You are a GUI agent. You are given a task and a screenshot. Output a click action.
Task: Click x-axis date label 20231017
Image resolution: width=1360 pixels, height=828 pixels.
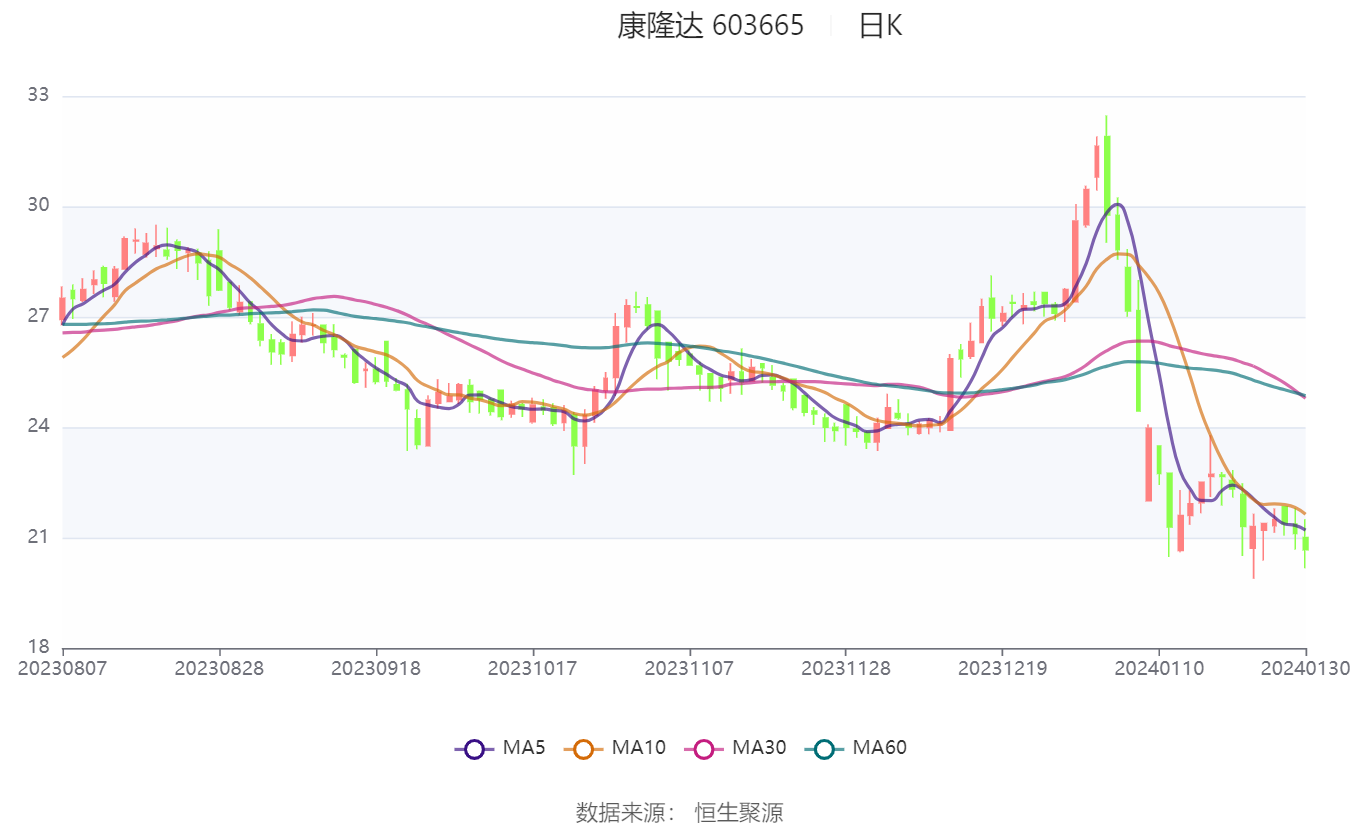click(x=532, y=668)
